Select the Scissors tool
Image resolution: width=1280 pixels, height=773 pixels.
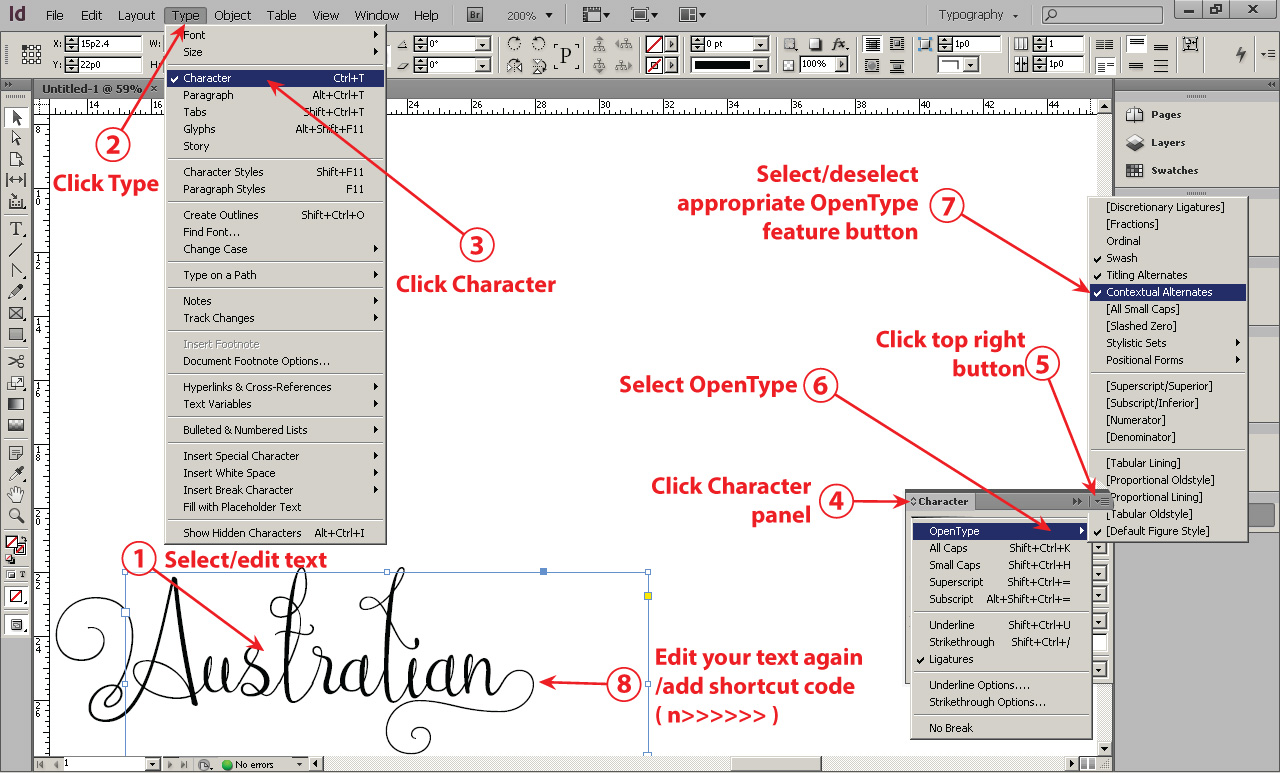click(x=16, y=361)
